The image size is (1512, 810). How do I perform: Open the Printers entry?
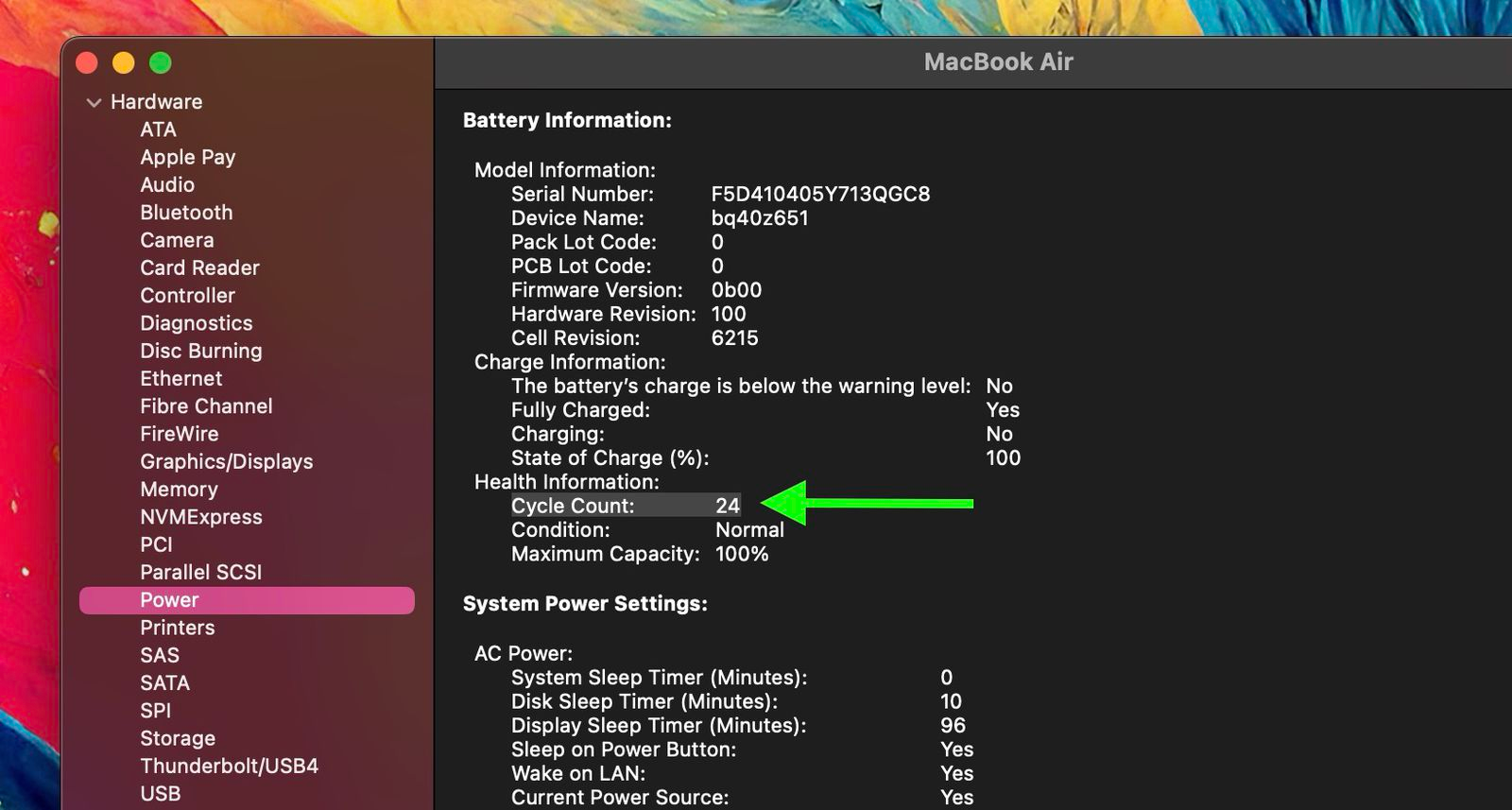click(x=178, y=628)
